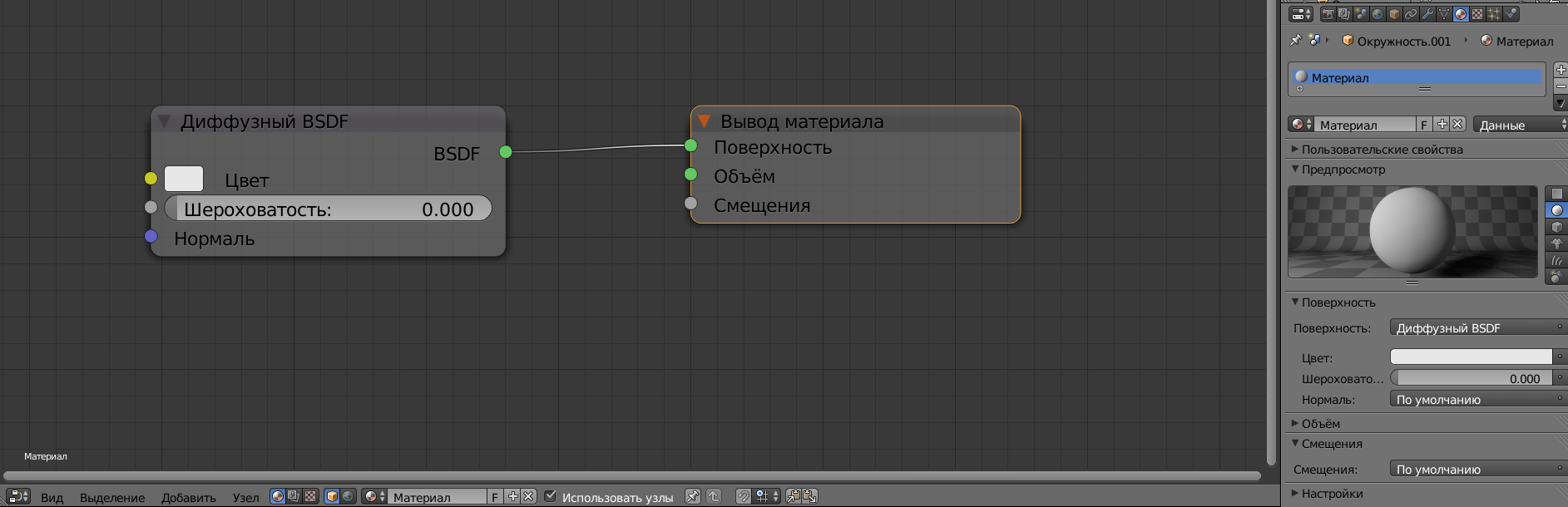The height and width of the screenshot is (507, 1568).
Task: Select cube preview shape in material preview
Action: [x=1556, y=227]
